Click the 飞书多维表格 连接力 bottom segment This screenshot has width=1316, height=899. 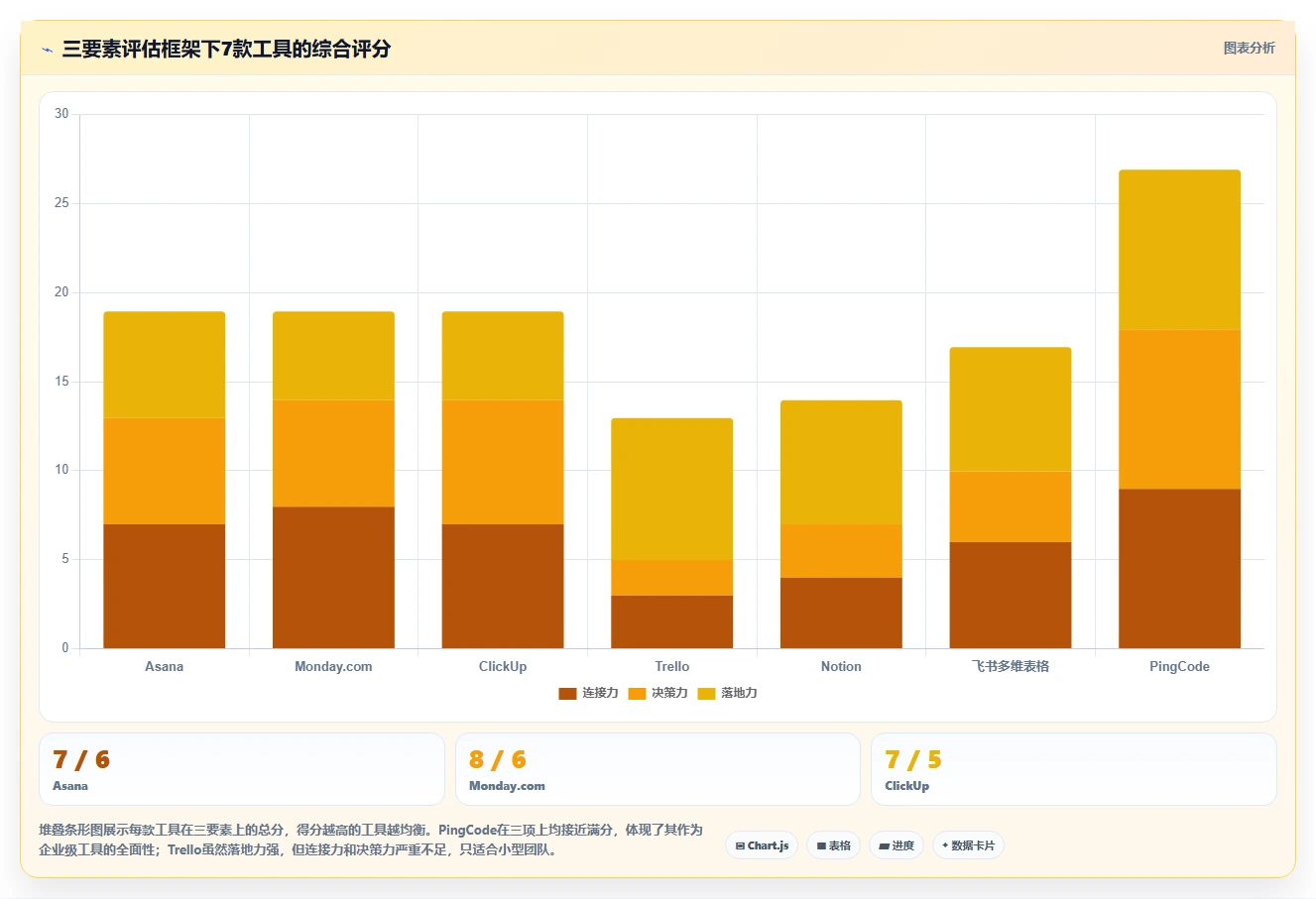click(x=1011, y=596)
